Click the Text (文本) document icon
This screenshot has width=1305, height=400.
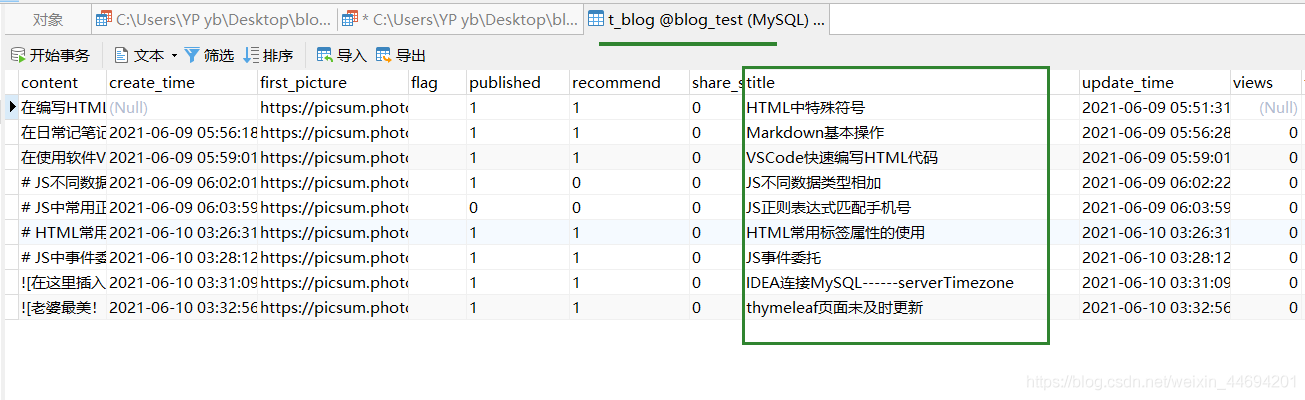click(121, 55)
